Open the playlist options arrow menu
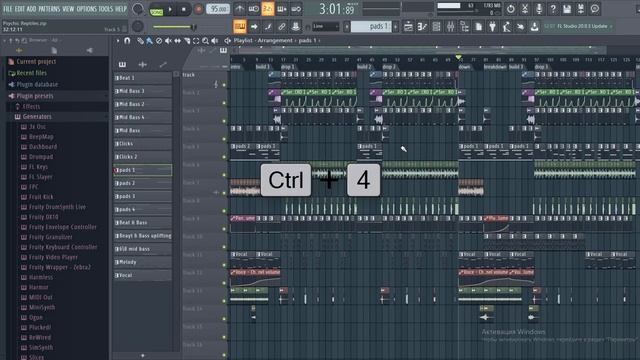 [118, 40]
